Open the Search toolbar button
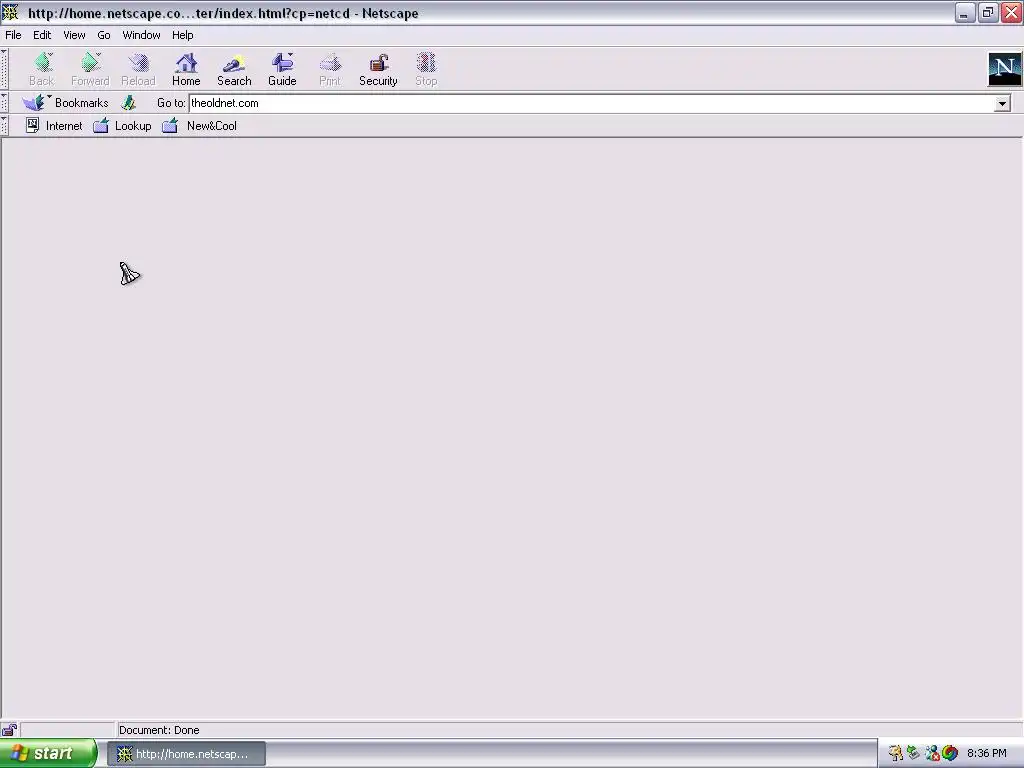1024x768 pixels. click(x=234, y=69)
